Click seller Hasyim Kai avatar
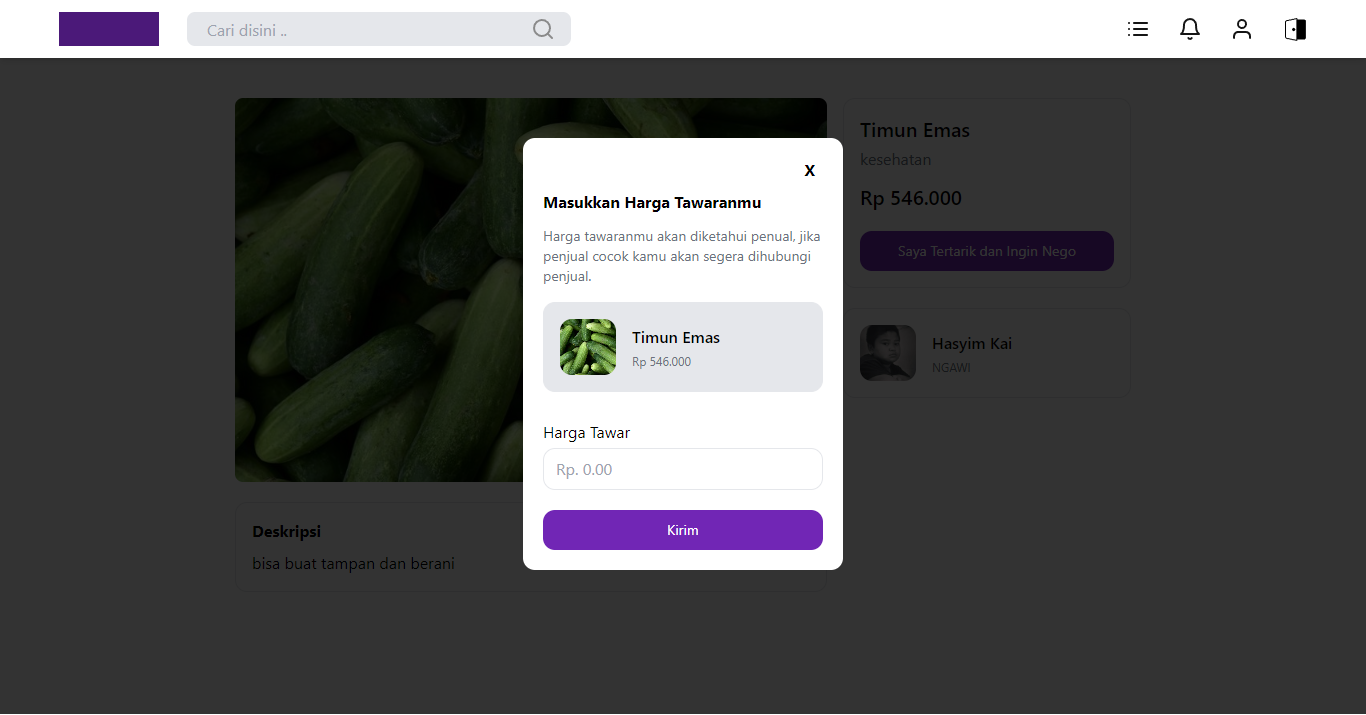Viewport: 1366px width, 715px height. (x=888, y=353)
